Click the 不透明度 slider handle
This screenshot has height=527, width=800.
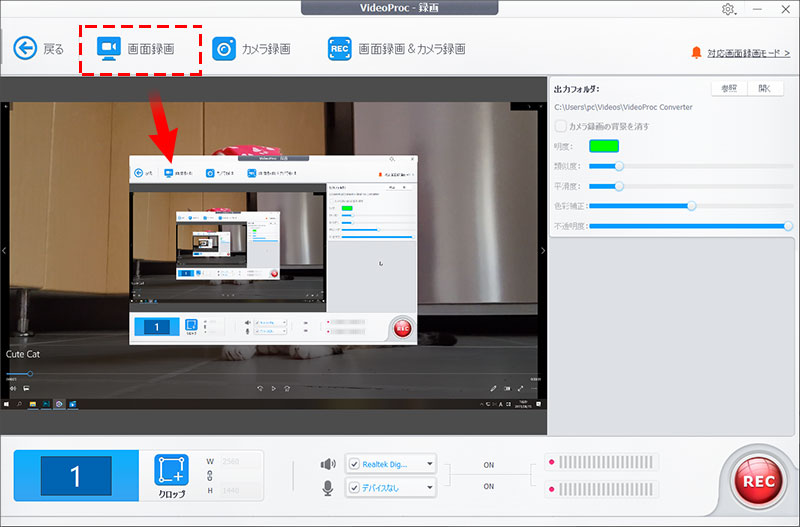coord(788,226)
